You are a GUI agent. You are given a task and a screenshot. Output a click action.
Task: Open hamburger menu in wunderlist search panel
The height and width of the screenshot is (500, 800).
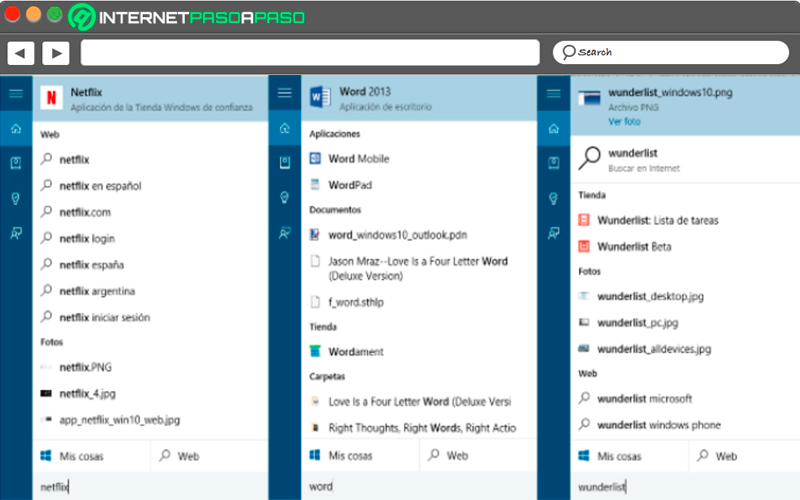pos(554,93)
